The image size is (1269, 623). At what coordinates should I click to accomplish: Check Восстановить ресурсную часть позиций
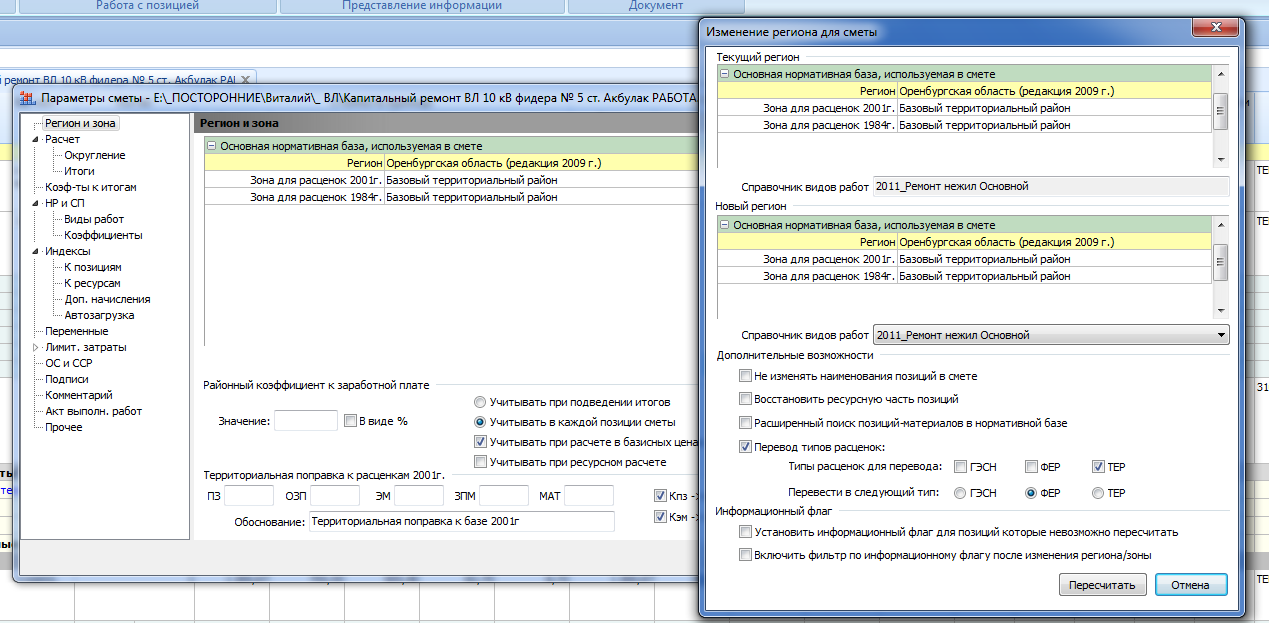[x=745, y=399]
